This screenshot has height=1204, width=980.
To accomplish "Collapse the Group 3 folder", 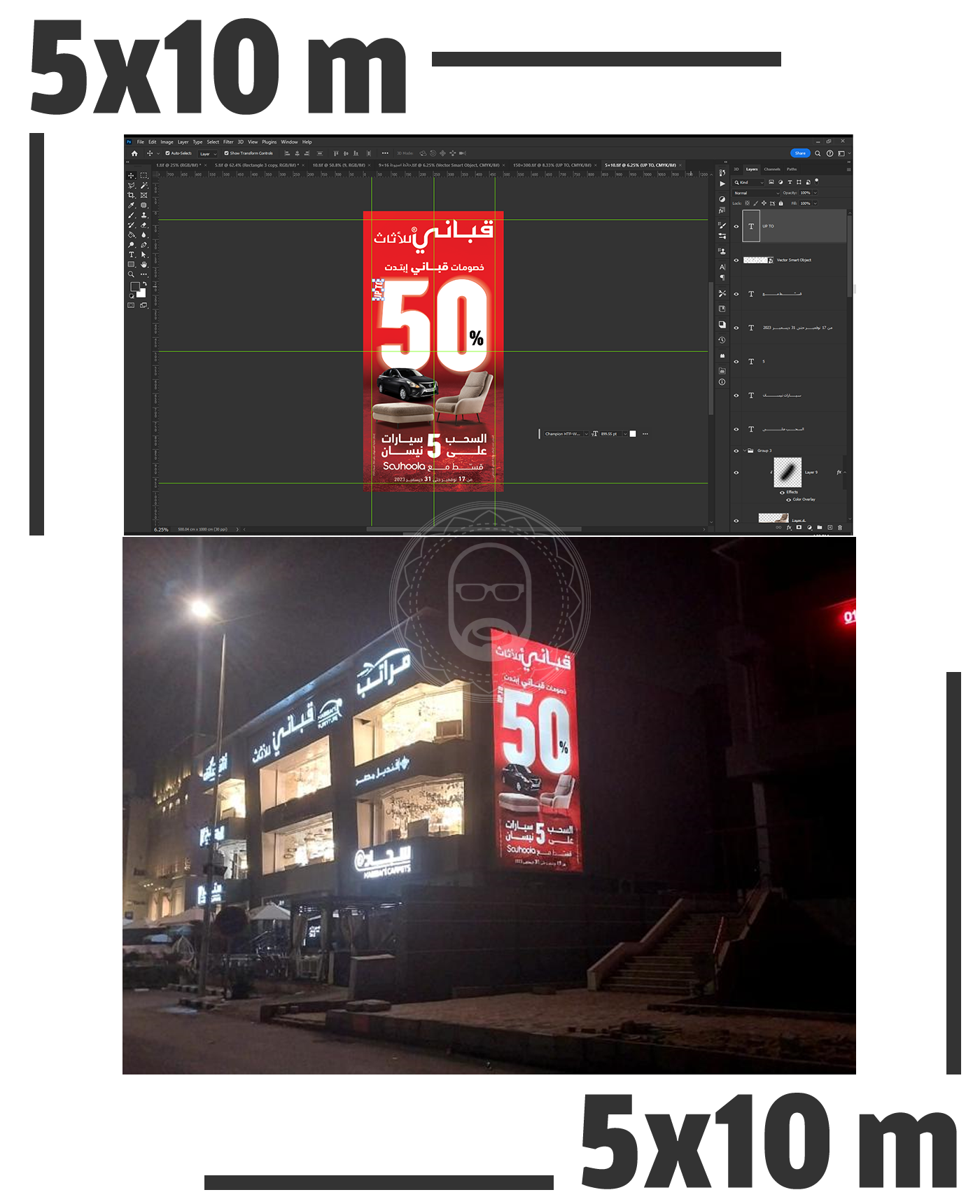I will [x=744, y=450].
